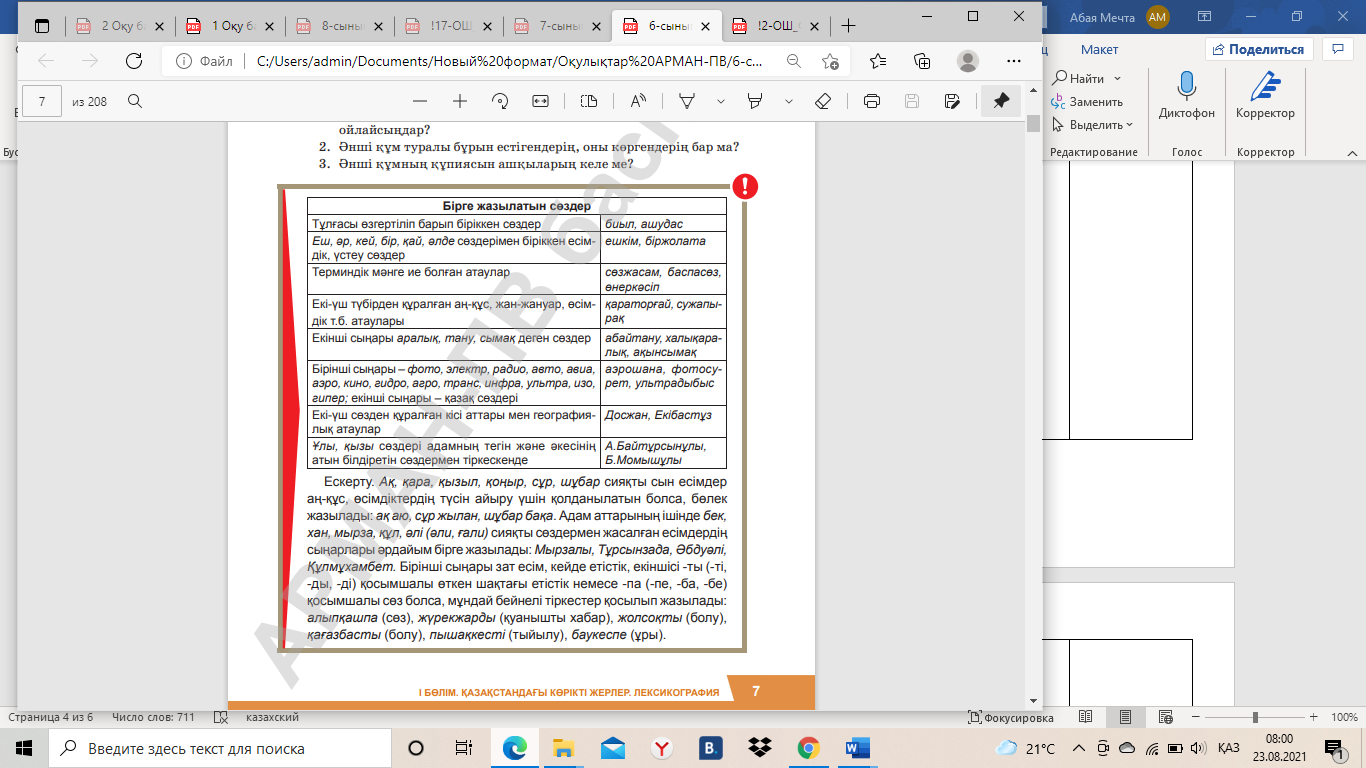Image resolution: width=1366 pixels, height=768 pixels.
Task: Click the PDF page number field
Action: coord(42,101)
